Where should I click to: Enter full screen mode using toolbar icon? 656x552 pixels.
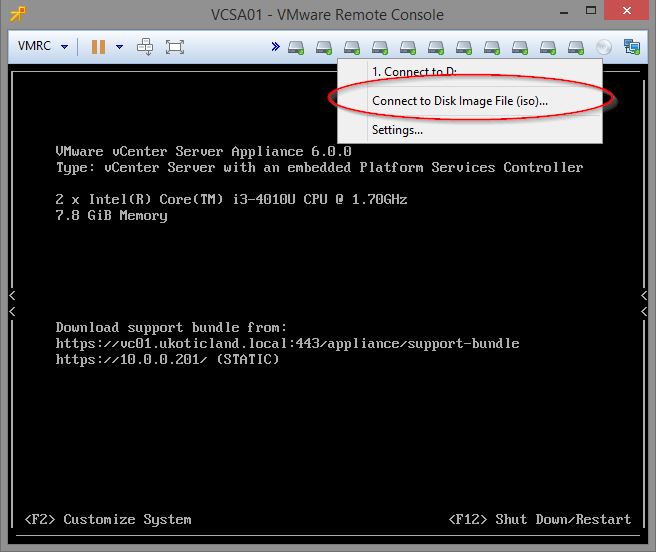[x=175, y=46]
